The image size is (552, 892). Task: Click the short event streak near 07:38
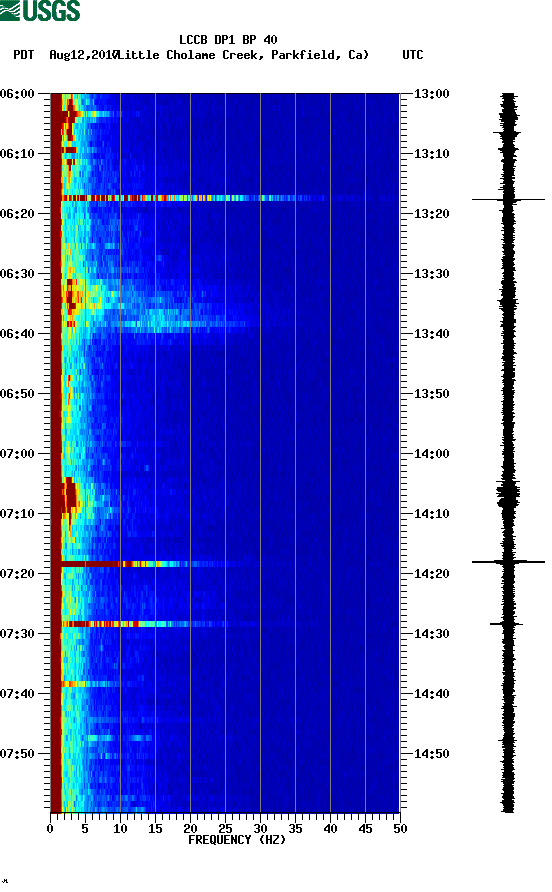[x=91, y=684]
